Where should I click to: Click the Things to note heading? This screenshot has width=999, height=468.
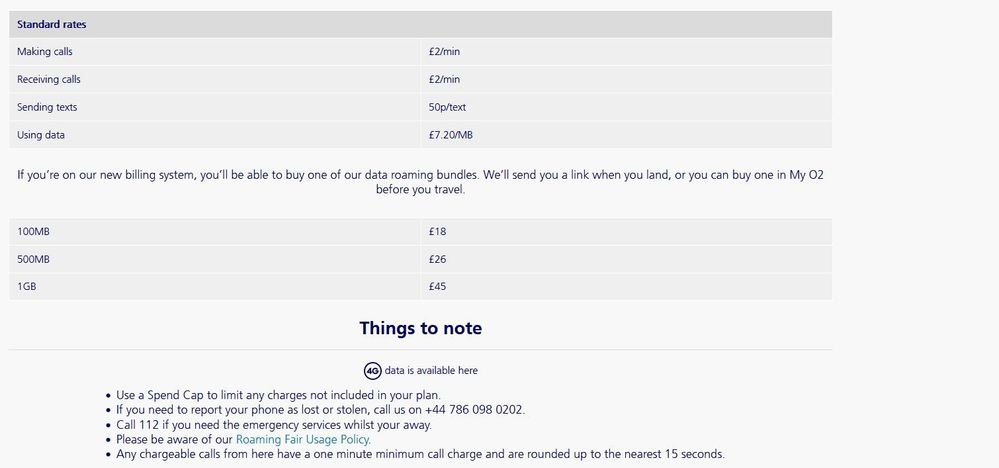[x=420, y=328]
